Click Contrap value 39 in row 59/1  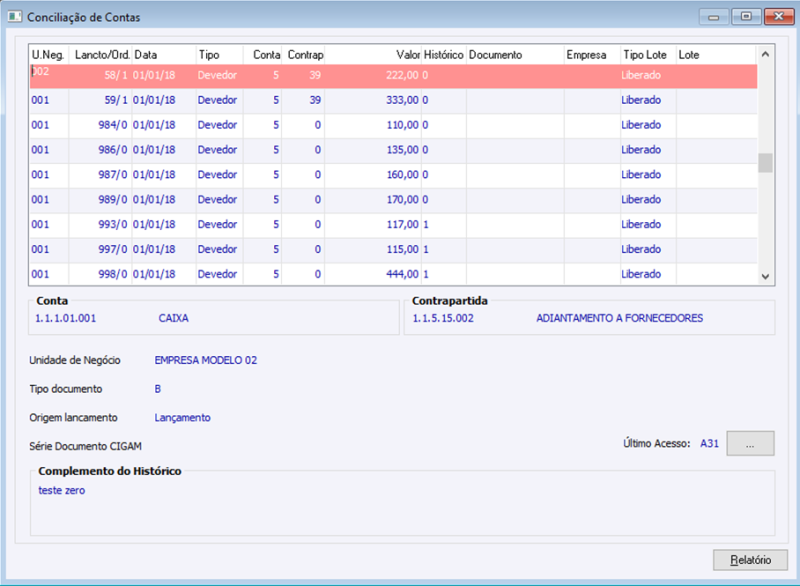pos(315,100)
